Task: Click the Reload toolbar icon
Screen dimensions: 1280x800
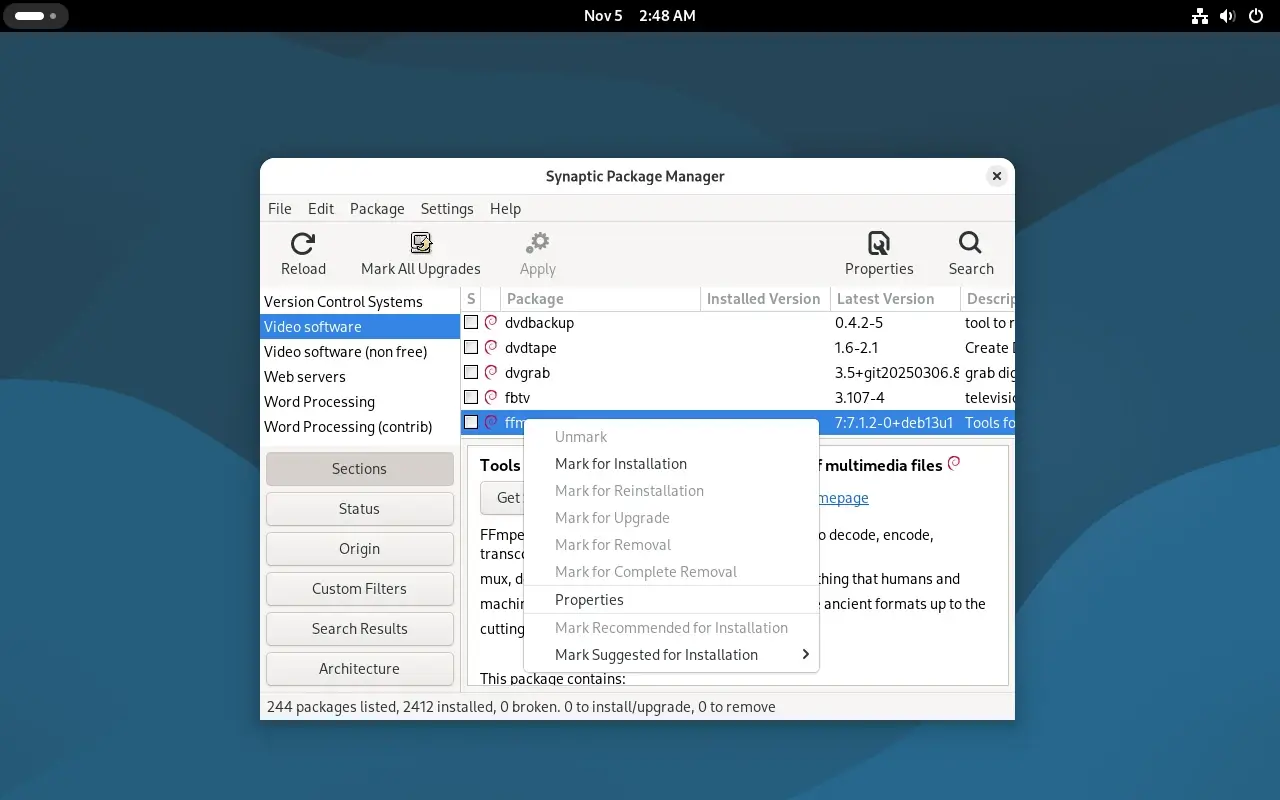Action: click(x=302, y=244)
